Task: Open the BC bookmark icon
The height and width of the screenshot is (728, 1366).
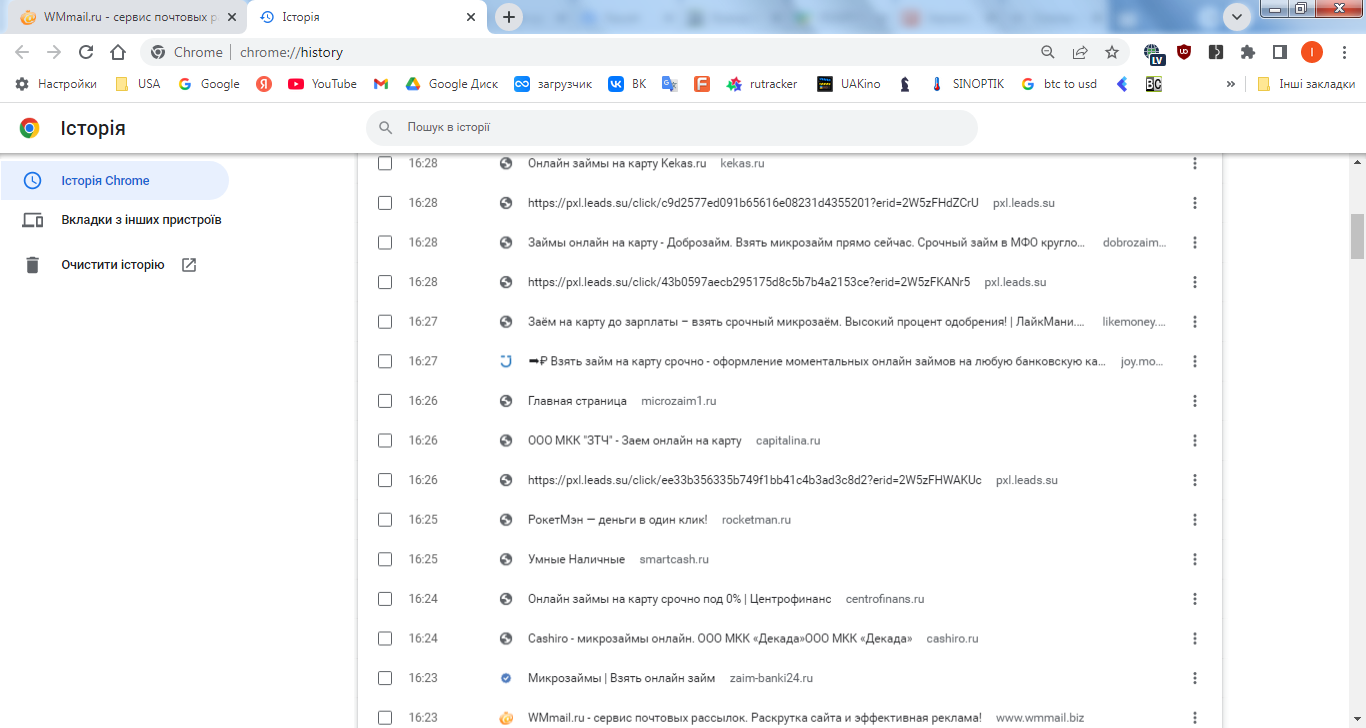Action: 1154,84
